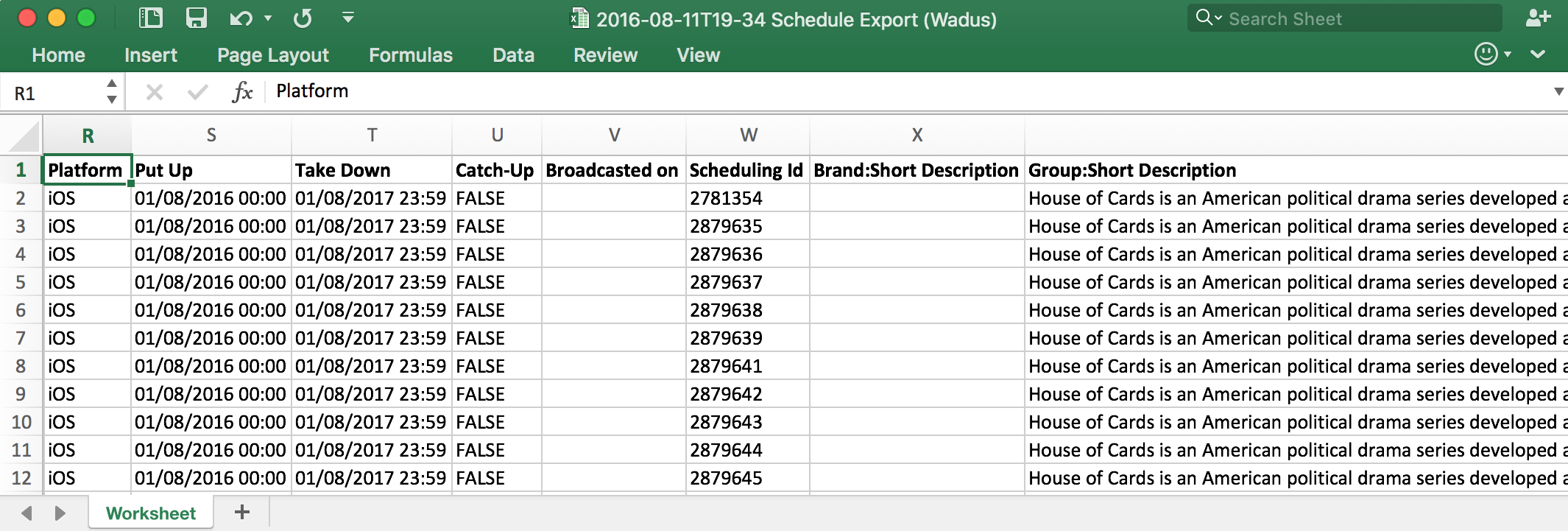Click the cancel X formula icon

(155, 92)
